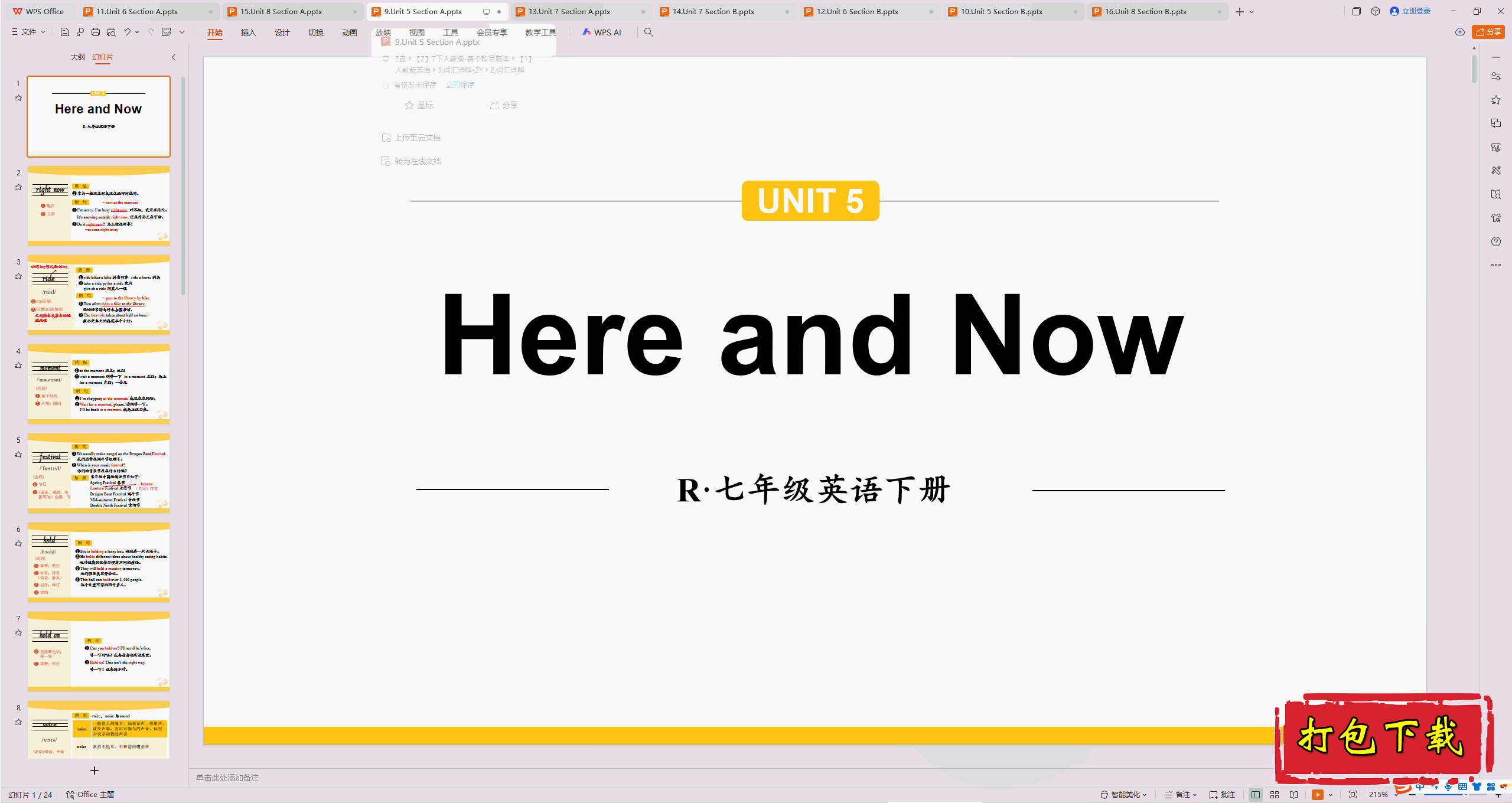Viewport: 1512px width, 803px height.
Task: Switch to 10.Unit 5 Section B.pptx tab
Action: click(x=1001, y=11)
